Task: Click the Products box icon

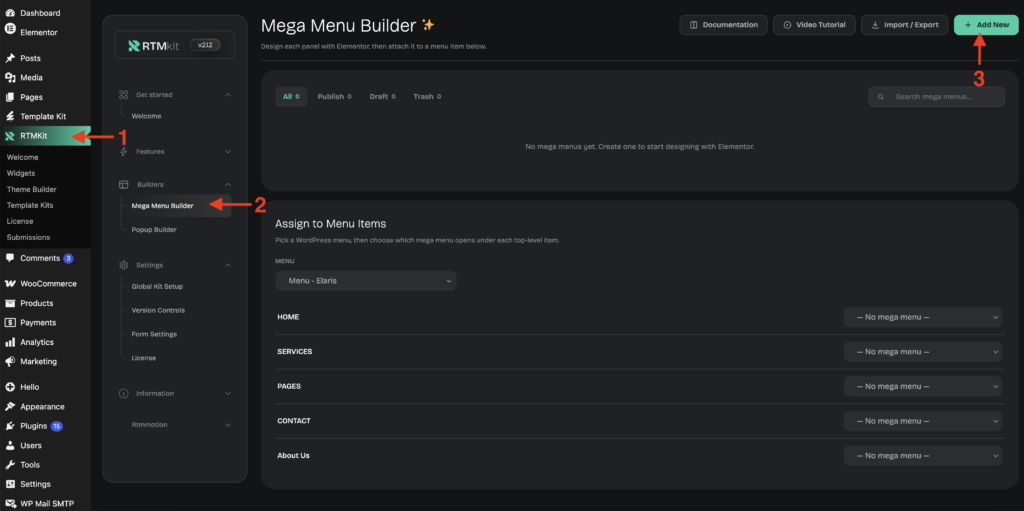Action: tap(10, 303)
